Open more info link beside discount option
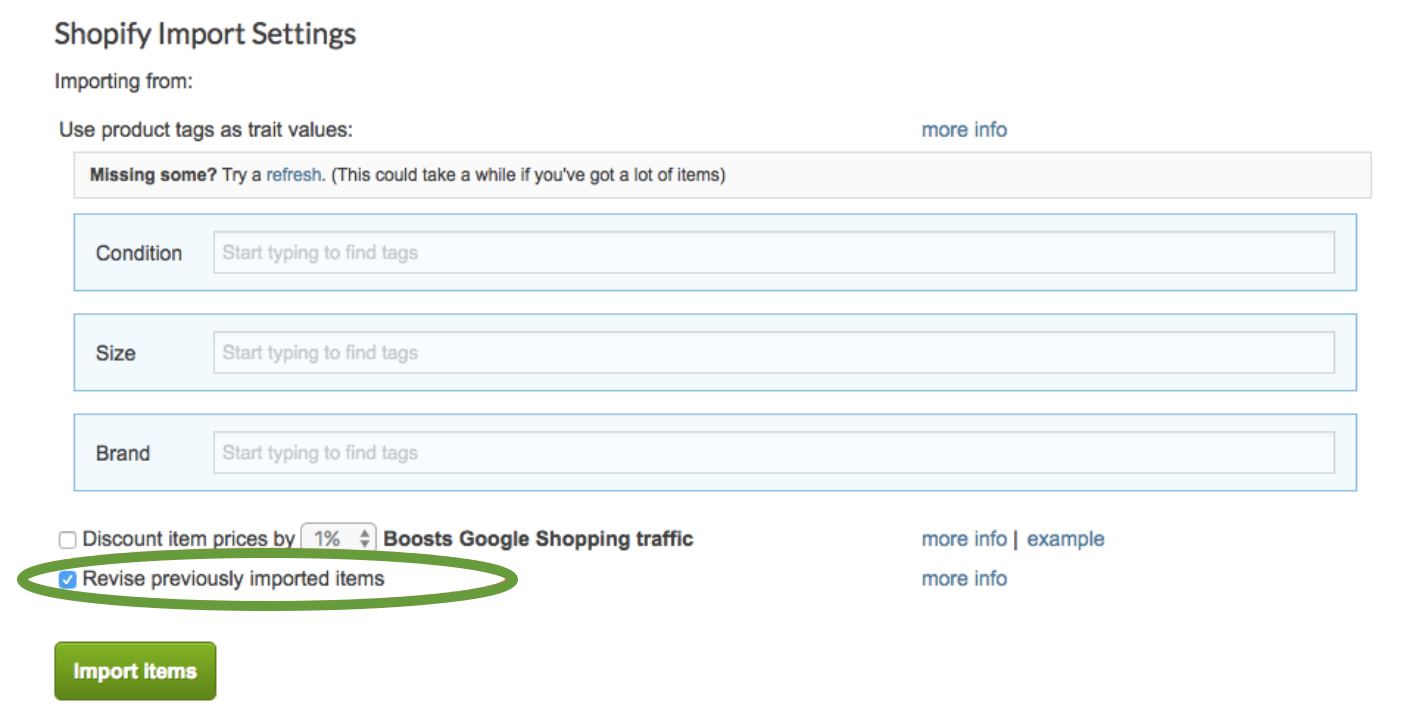Viewport: 1408px width, 728px height. pos(964,539)
